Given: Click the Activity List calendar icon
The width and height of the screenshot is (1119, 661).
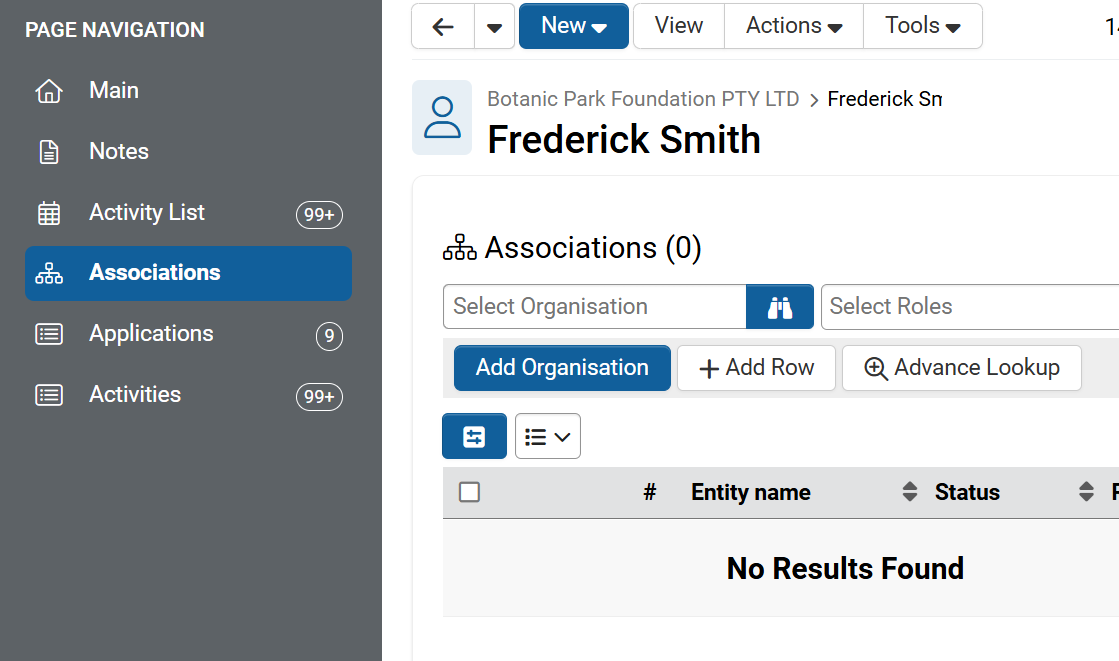Looking at the screenshot, I should pyautogui.click(x=49, y=213).
